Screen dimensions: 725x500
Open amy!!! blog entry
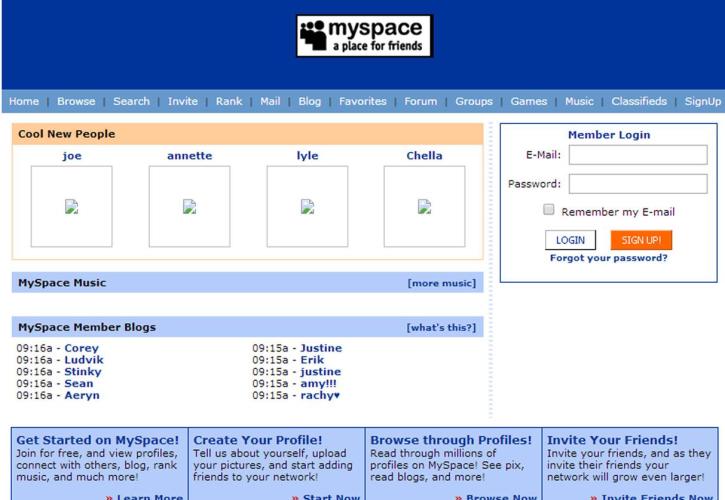319,383
